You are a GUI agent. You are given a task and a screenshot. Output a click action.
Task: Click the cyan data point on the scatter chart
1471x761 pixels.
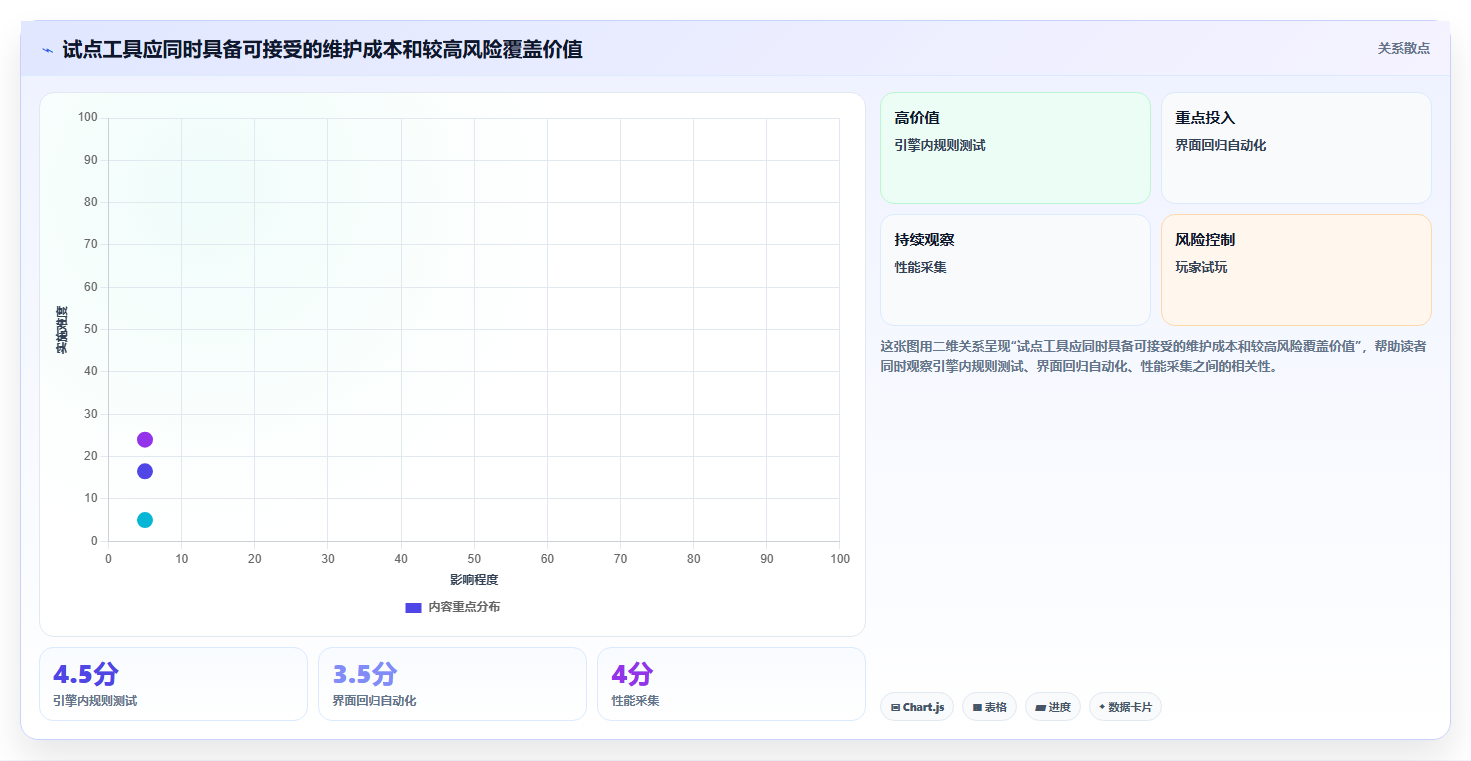pyautogui.click(x=145, y=520)
